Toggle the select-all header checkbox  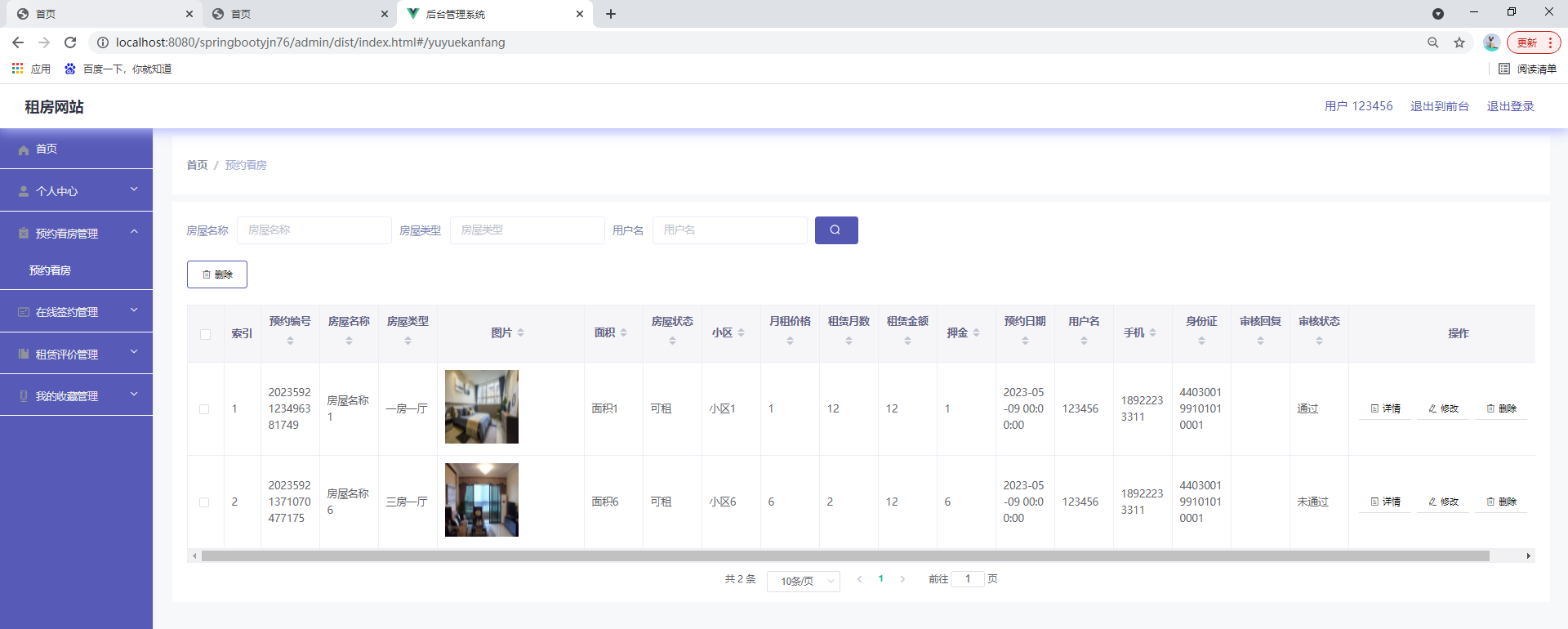[x=205, y=334]
